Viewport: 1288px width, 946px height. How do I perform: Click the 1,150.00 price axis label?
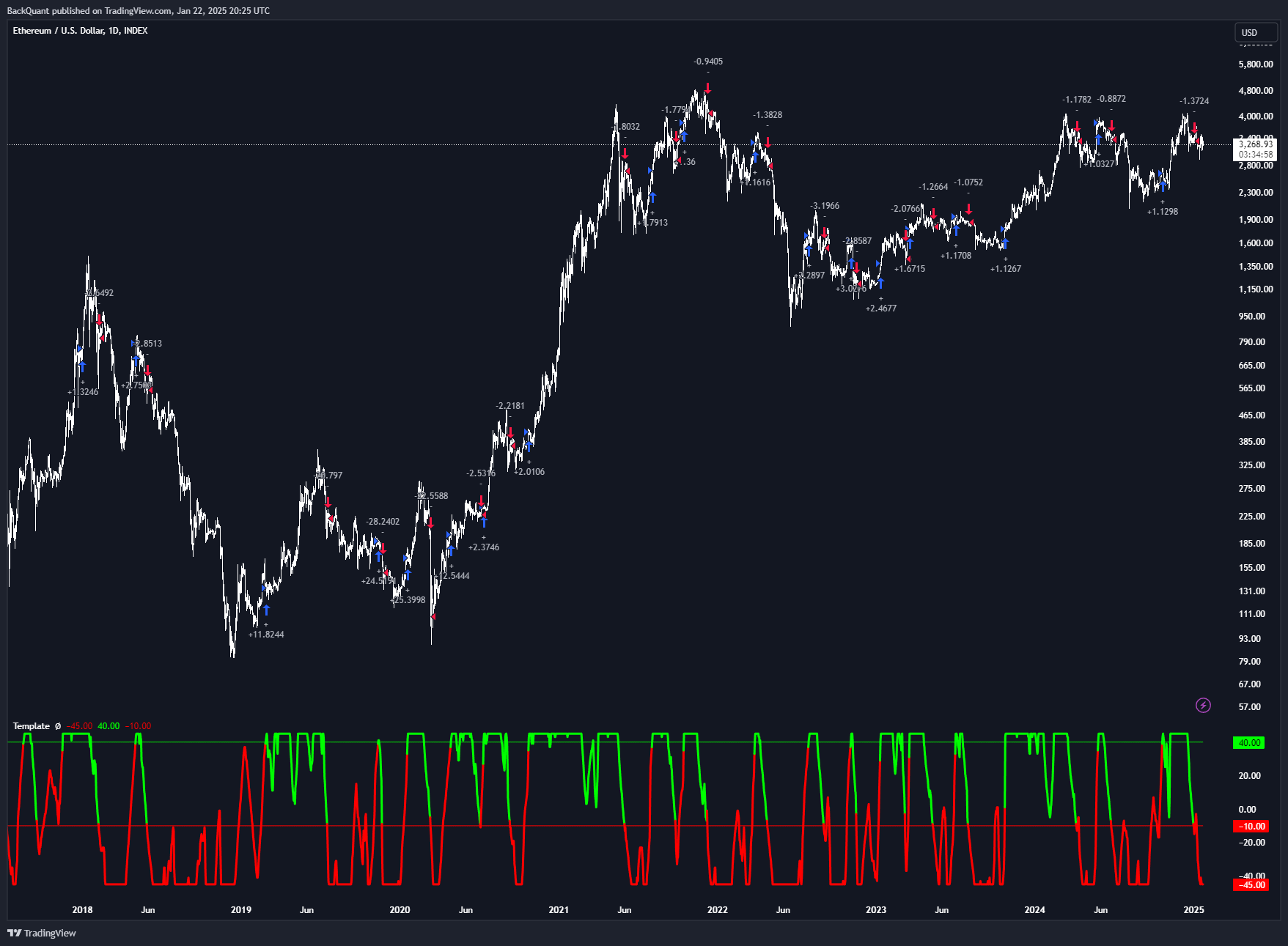point(1256,289)
